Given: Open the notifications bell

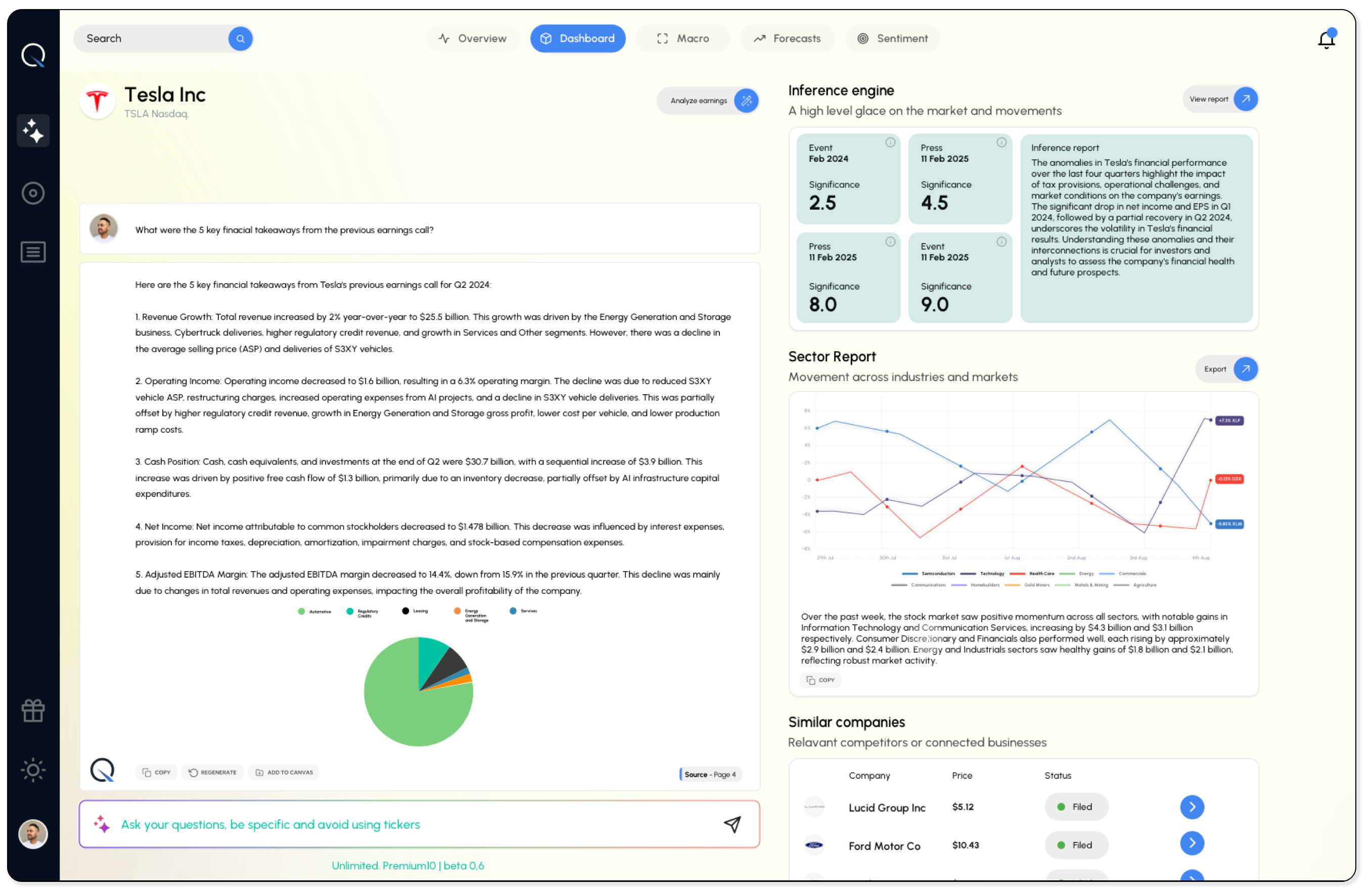Looking at the screenshot, I should [x=1328, y=38].
